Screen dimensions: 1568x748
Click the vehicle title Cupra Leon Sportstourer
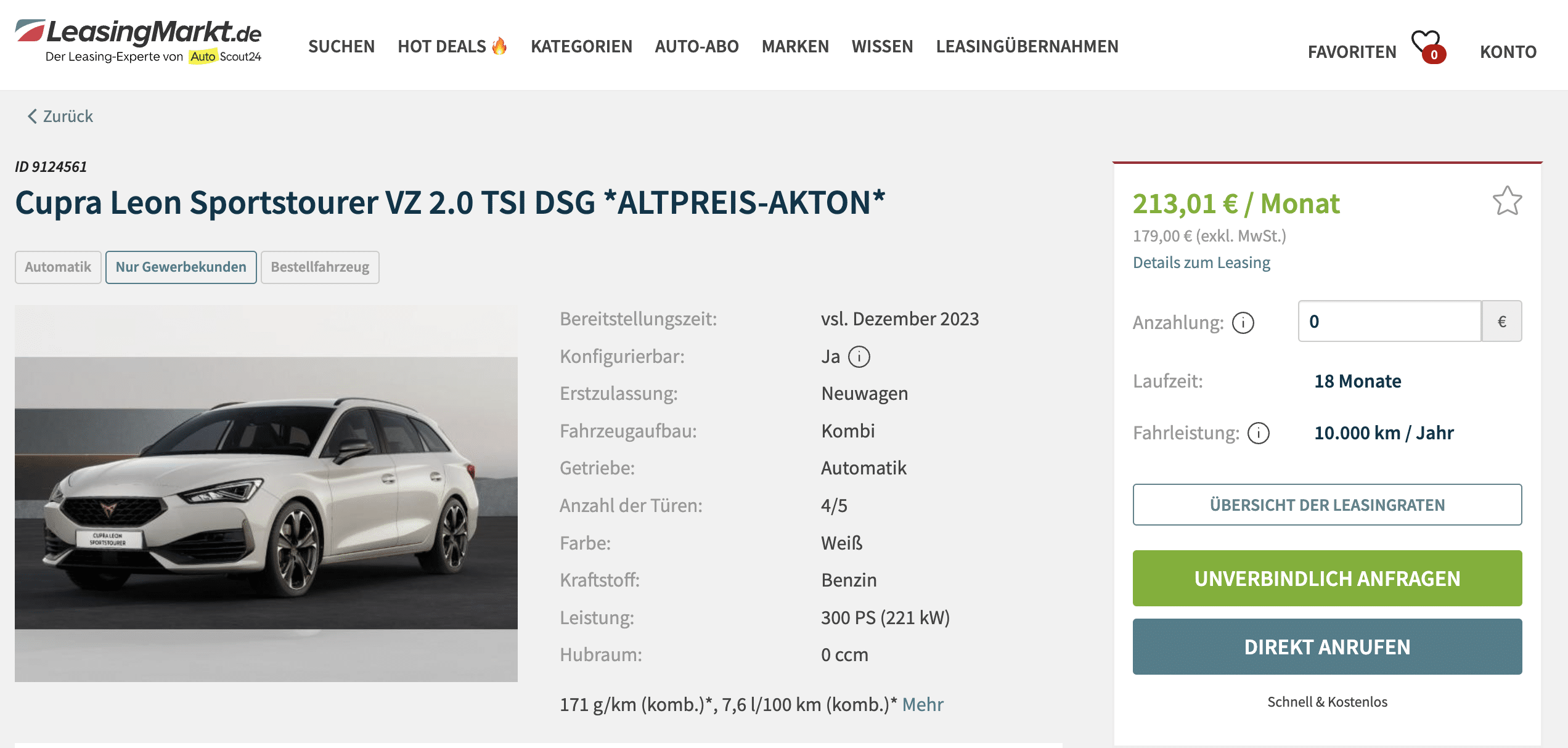(450, 203)
